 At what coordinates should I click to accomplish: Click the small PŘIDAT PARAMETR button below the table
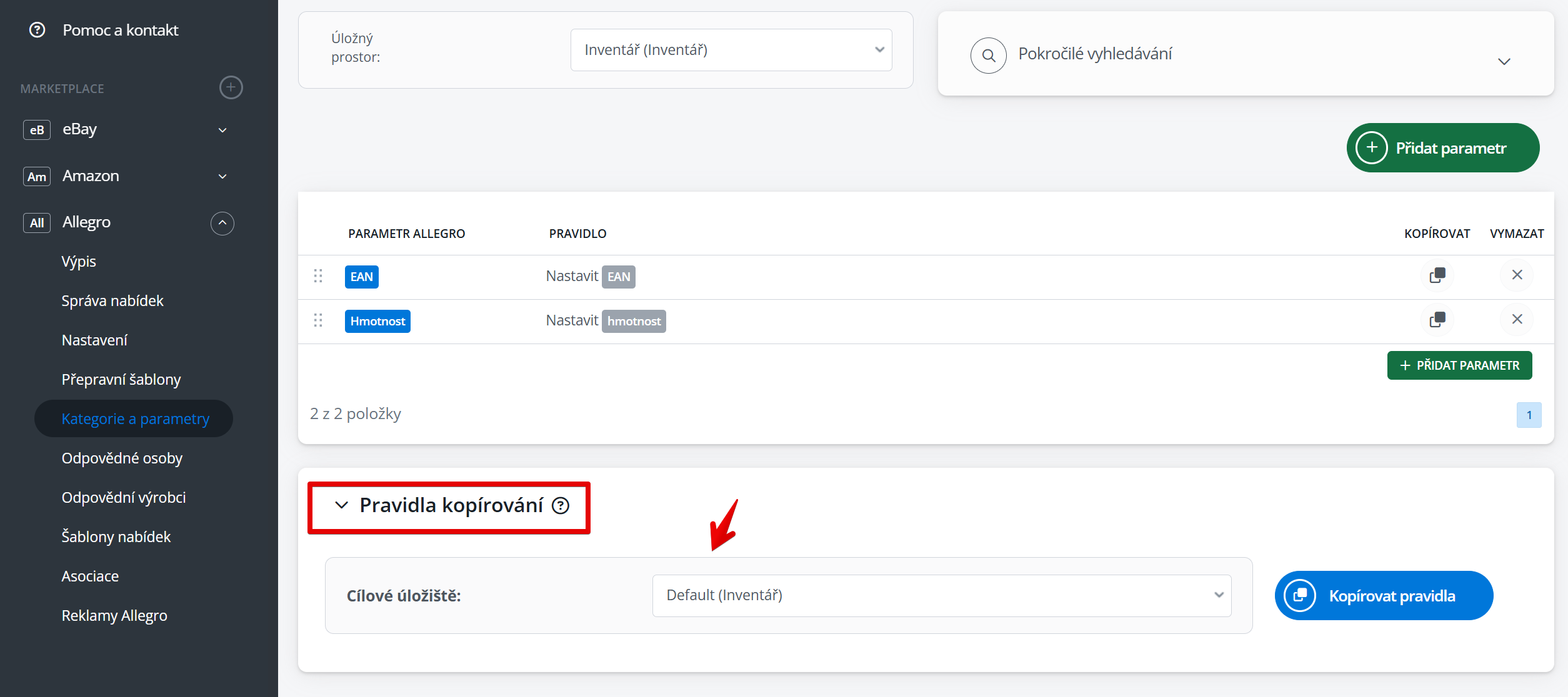(1459, 365)
